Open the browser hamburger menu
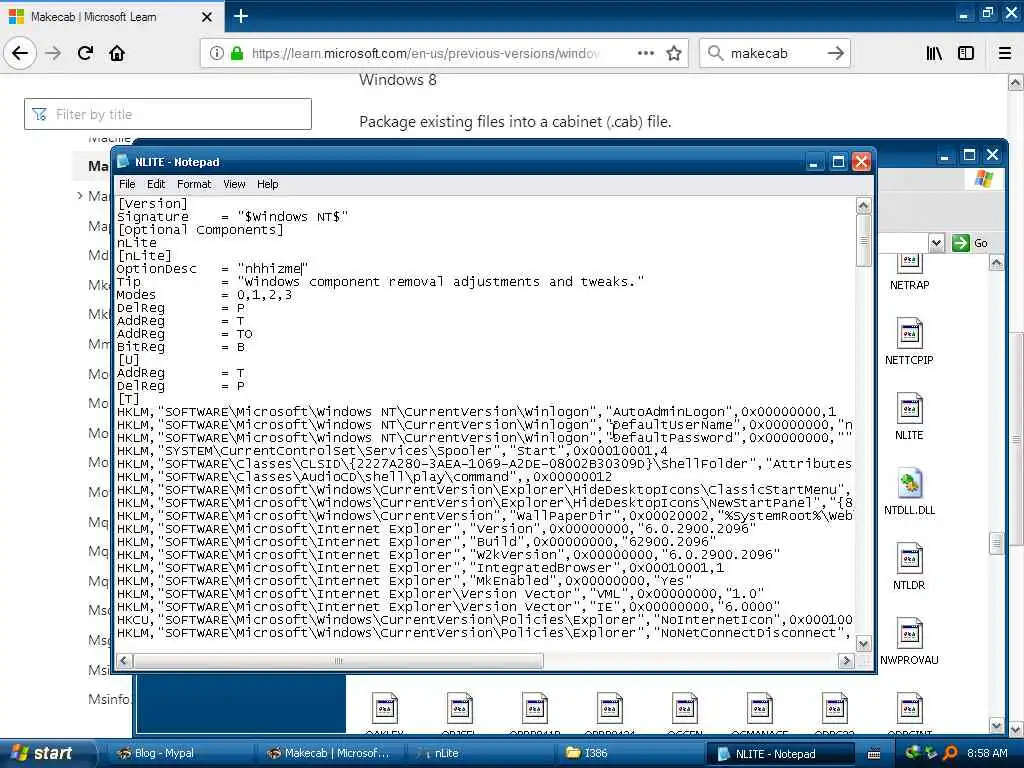The width and height of the screenshot is (1024, 768). 1005,53
